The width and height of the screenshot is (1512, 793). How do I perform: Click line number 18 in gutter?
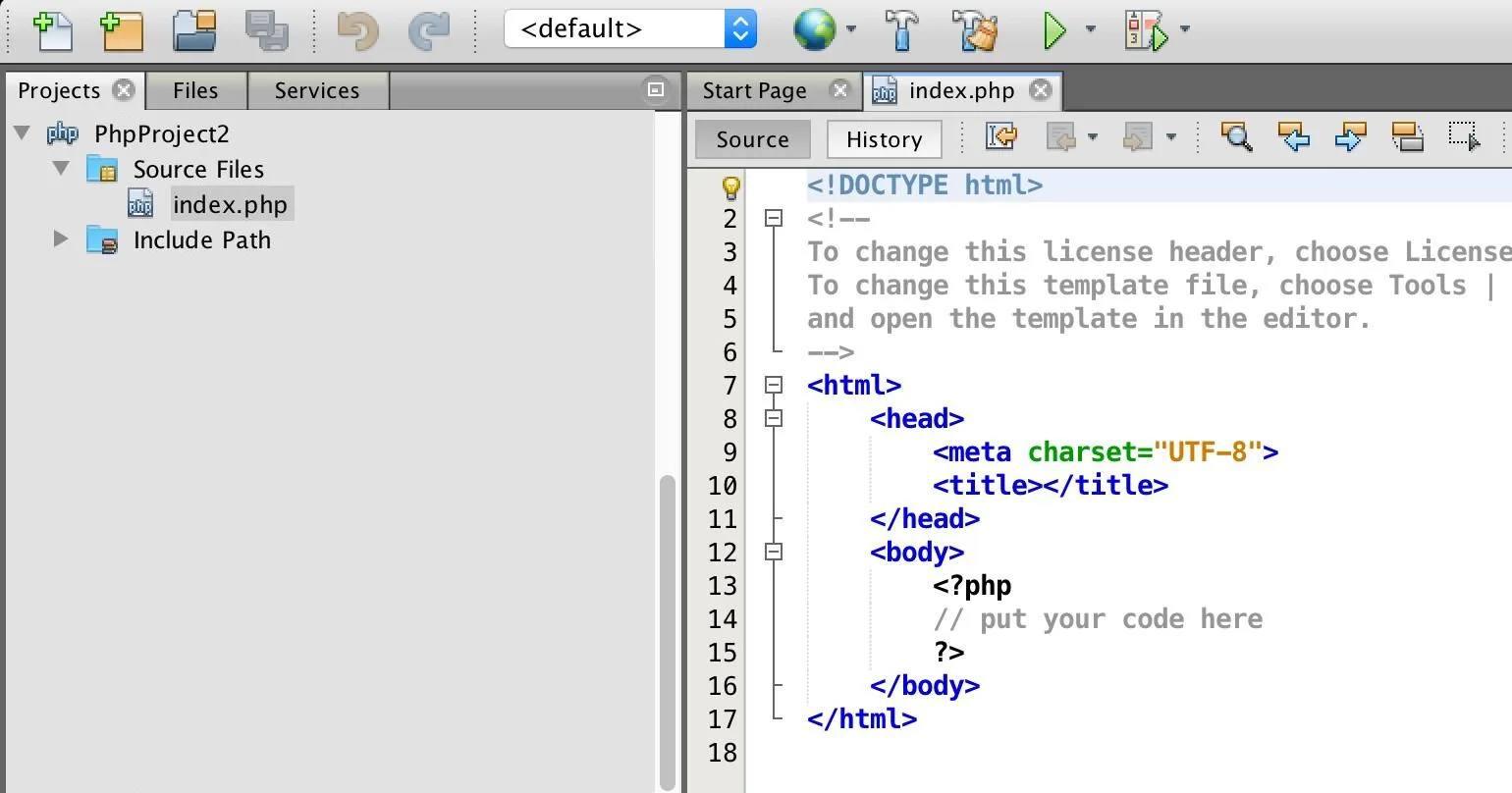coord(722,752)
